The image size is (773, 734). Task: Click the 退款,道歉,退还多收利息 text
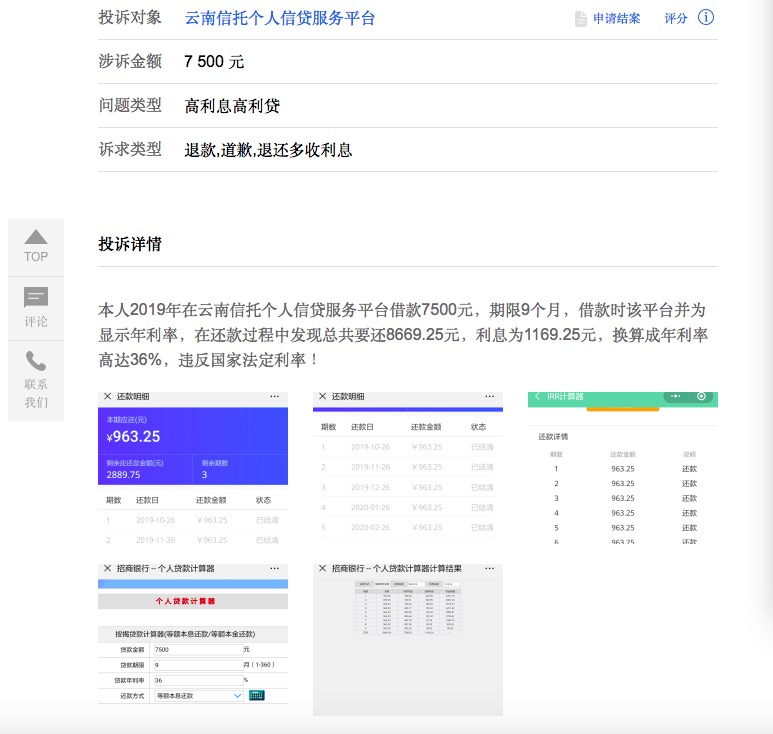[x=268, y=150]
